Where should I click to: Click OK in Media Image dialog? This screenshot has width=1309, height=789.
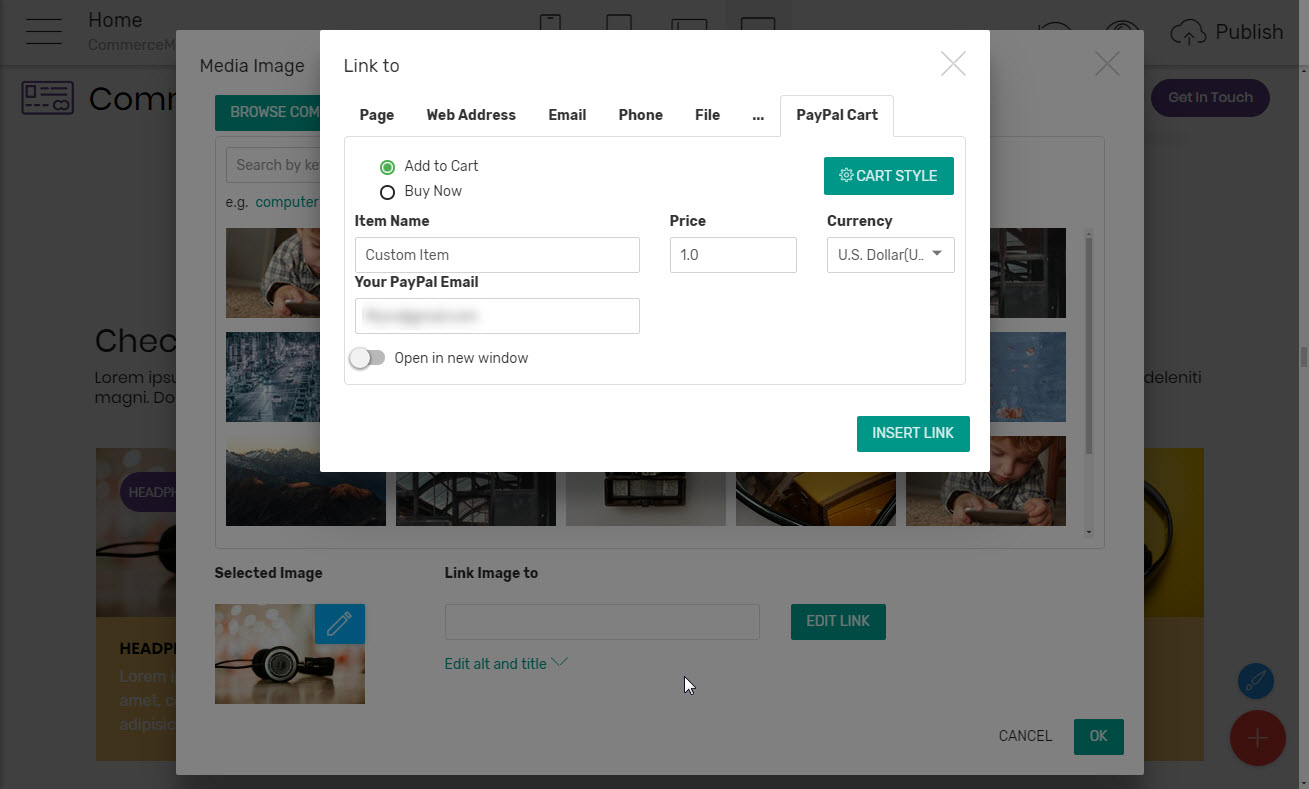coord(1098,736)
